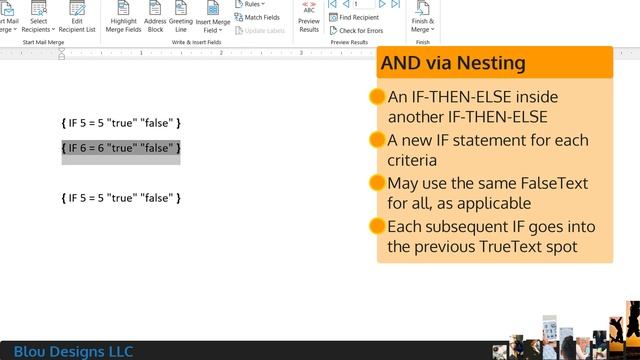Open Start Mail Merge menu
The width and height of the screenshot is (640, 360).
coord(9,17)
